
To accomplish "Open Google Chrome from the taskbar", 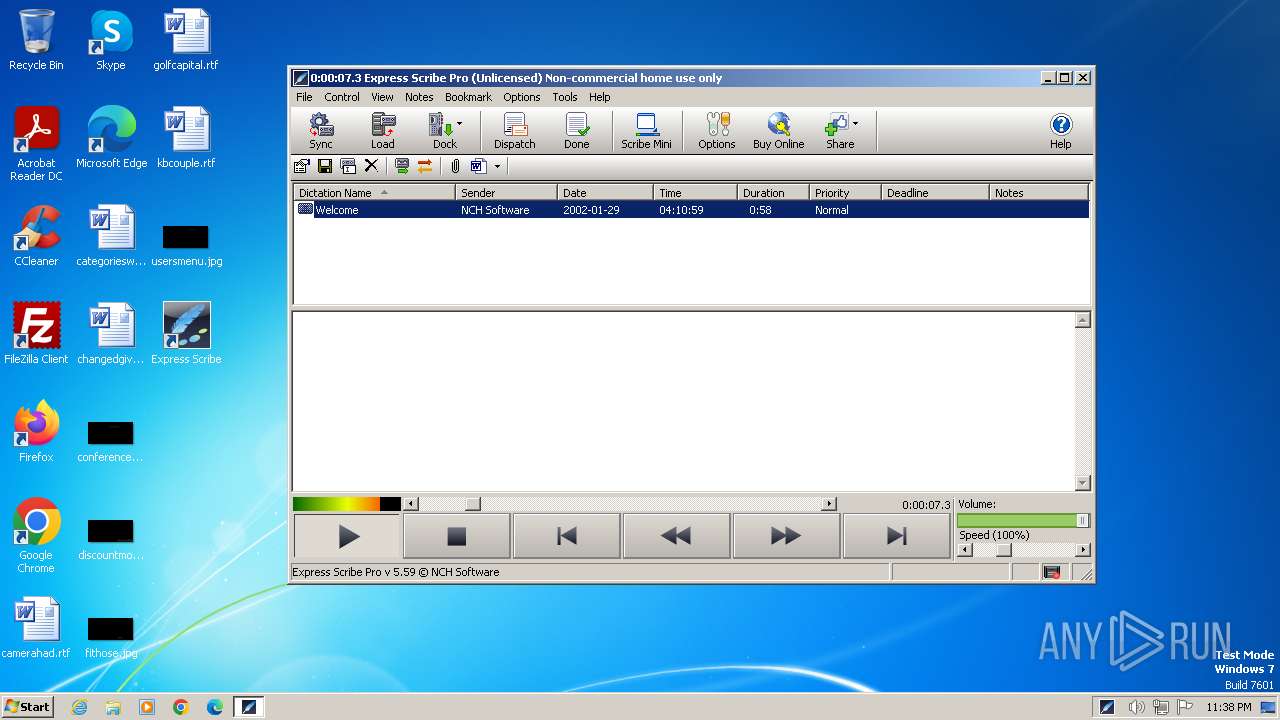I will (181, 707).
